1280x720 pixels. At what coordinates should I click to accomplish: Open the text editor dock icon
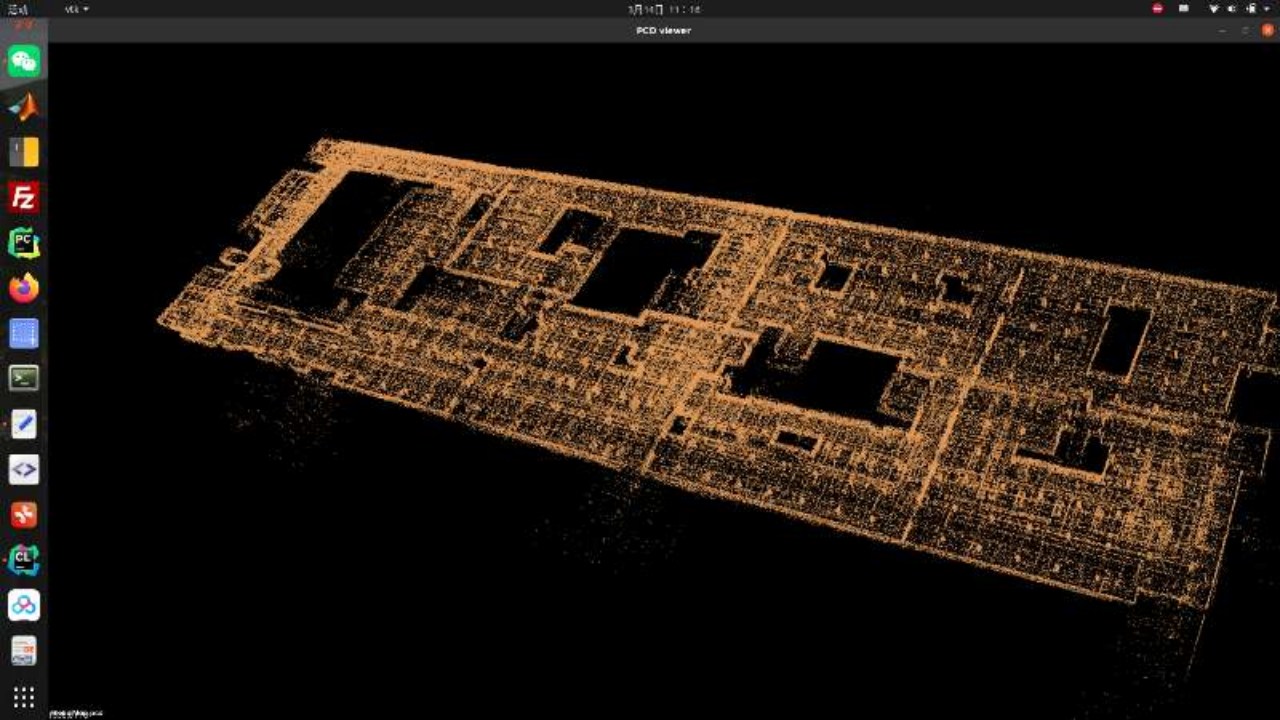click(x=24, y=424)
